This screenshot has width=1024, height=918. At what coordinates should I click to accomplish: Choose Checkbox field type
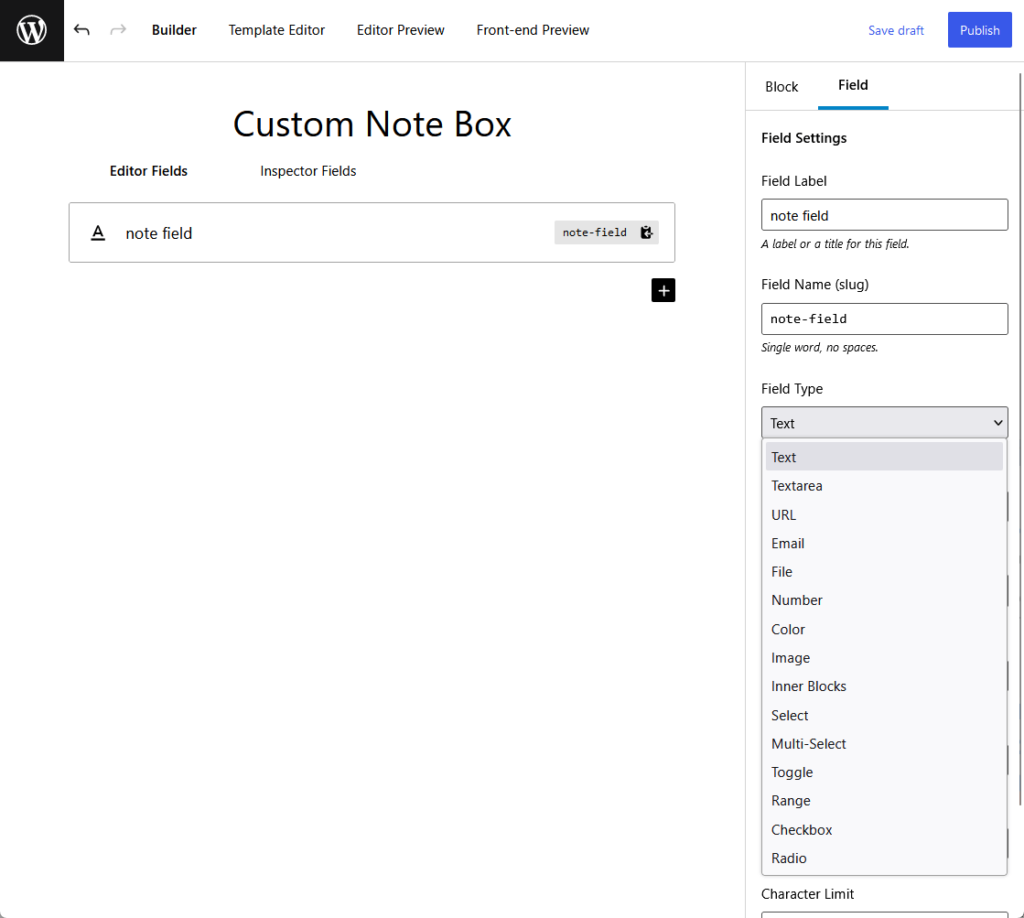884,830
